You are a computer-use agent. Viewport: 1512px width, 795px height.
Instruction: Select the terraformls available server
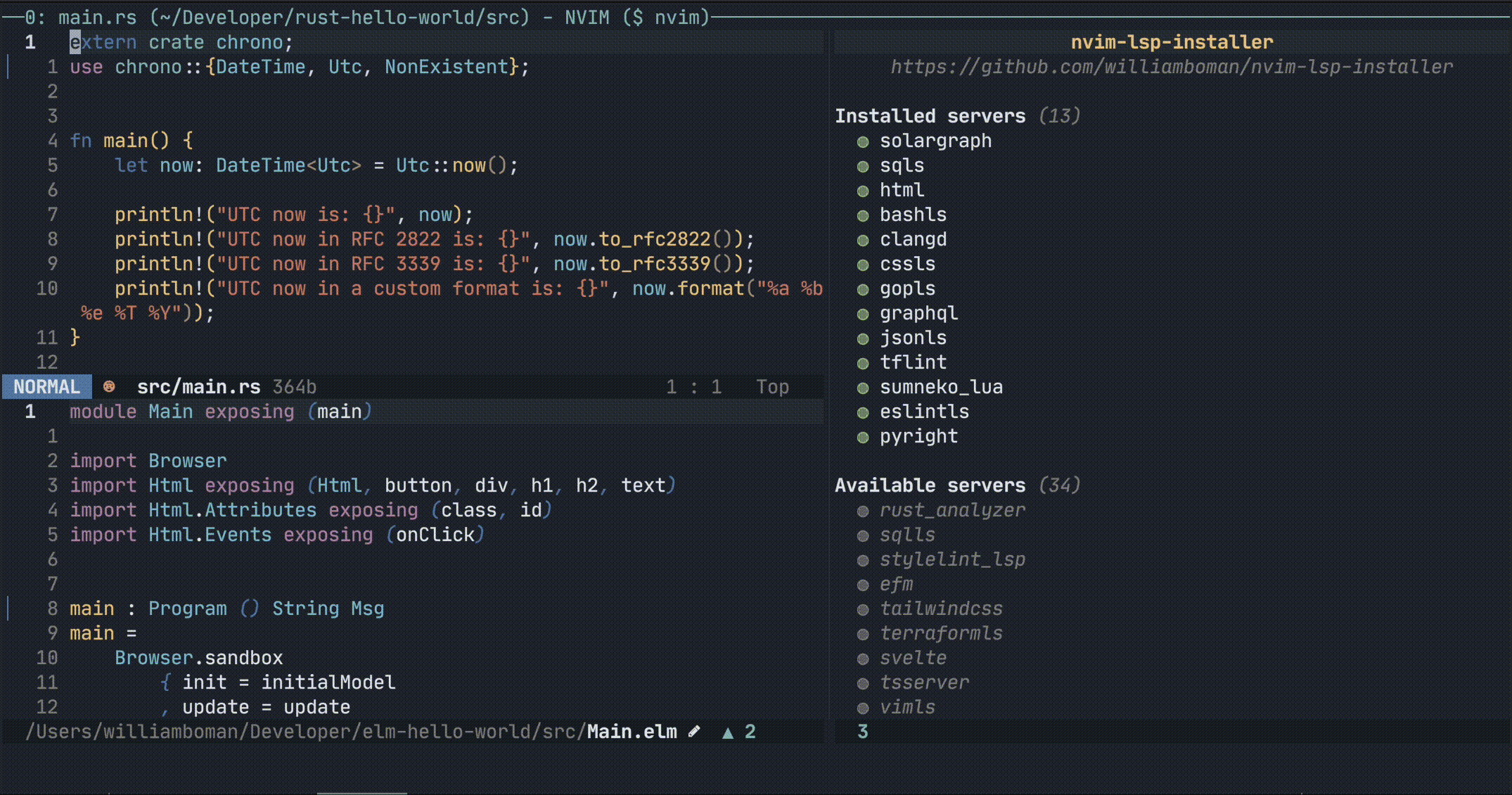point(941,633)
